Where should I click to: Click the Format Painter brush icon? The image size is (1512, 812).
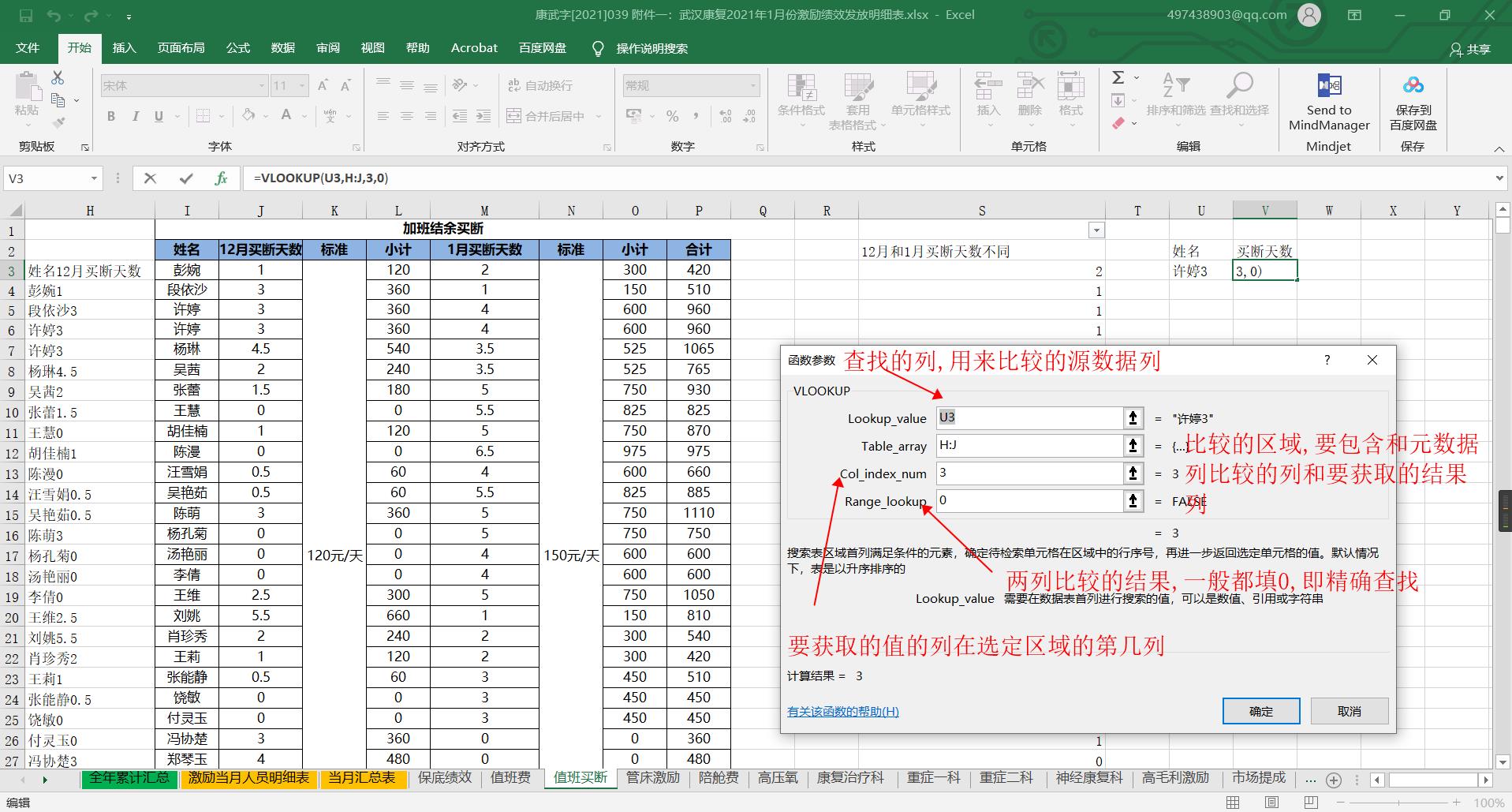58,122
